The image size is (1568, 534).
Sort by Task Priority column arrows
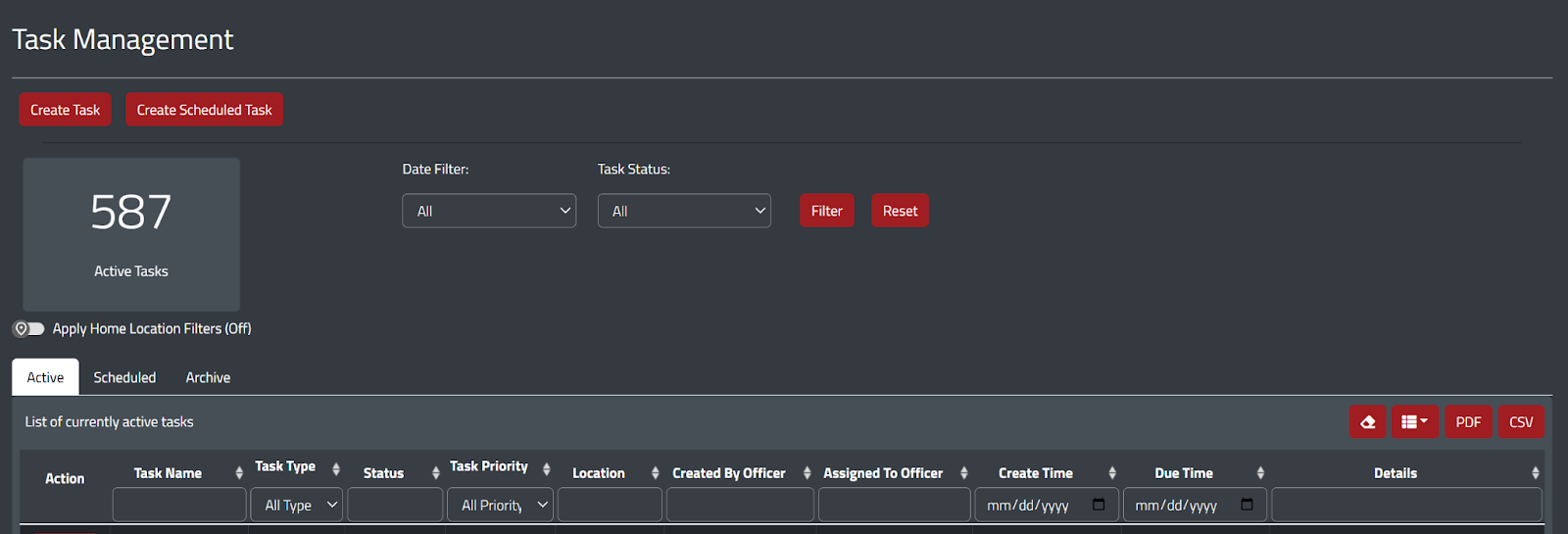coord(547,468)
